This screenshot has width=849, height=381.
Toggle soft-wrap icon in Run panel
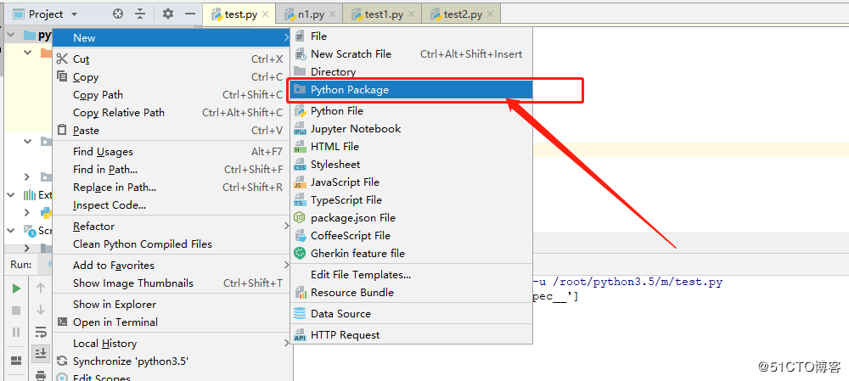[41, 331]
